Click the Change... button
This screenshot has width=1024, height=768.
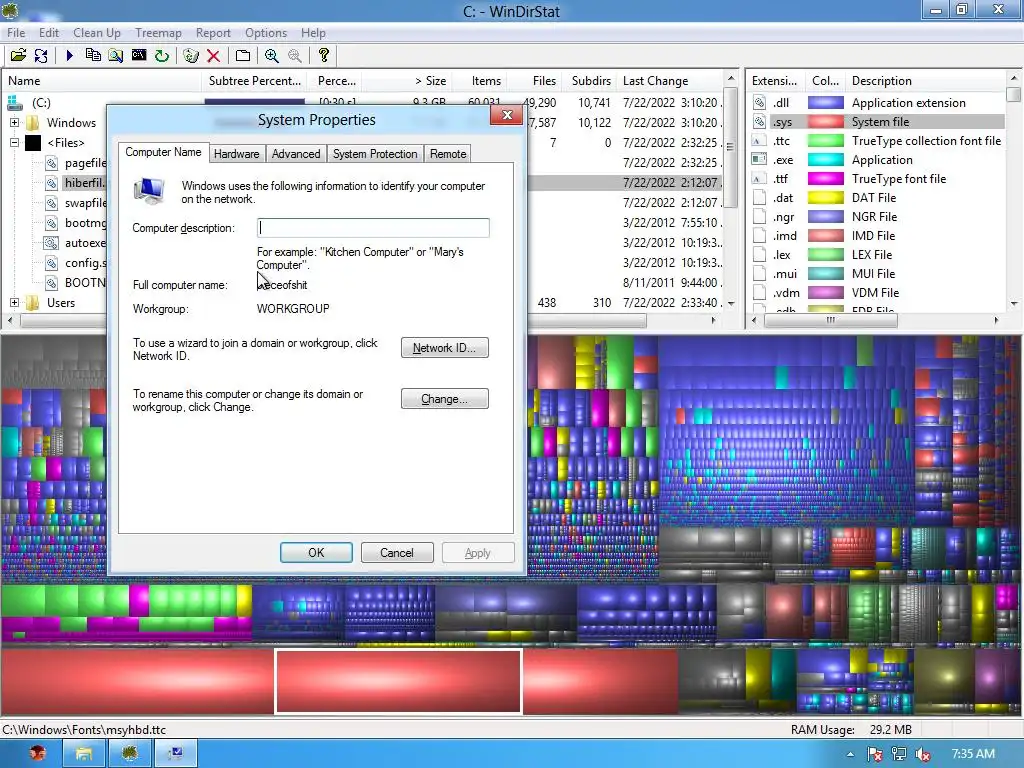(445, 398)
